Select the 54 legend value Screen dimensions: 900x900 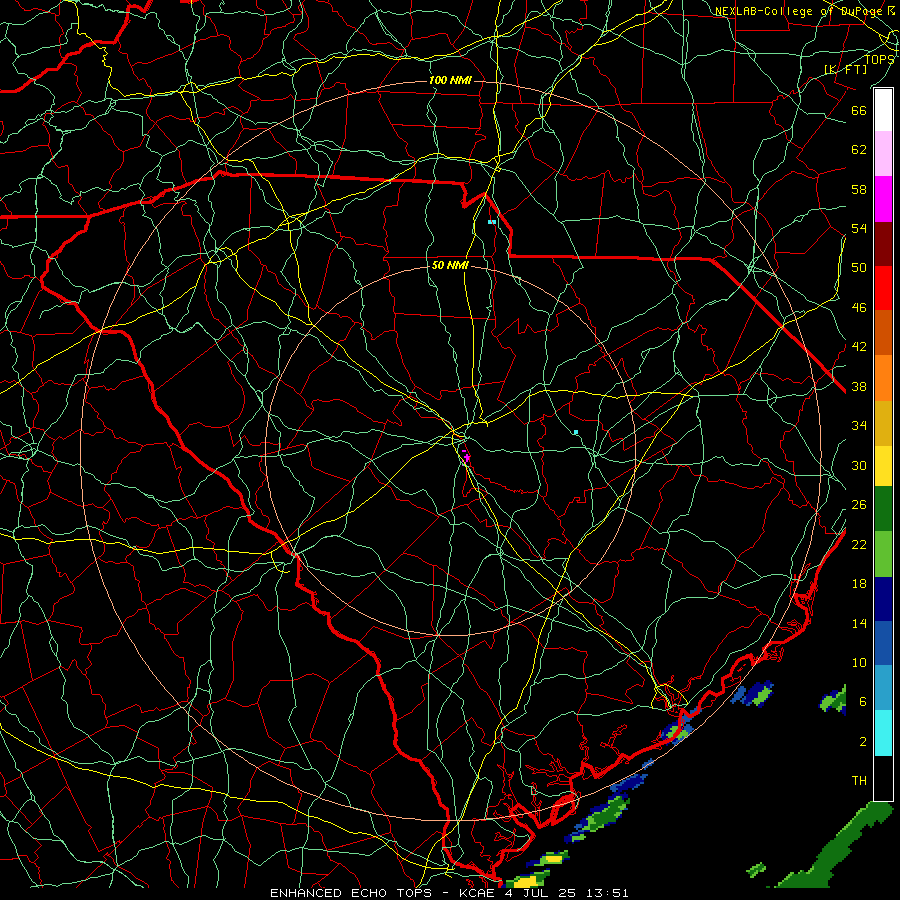pyautogui.click(x=859, y=228)
